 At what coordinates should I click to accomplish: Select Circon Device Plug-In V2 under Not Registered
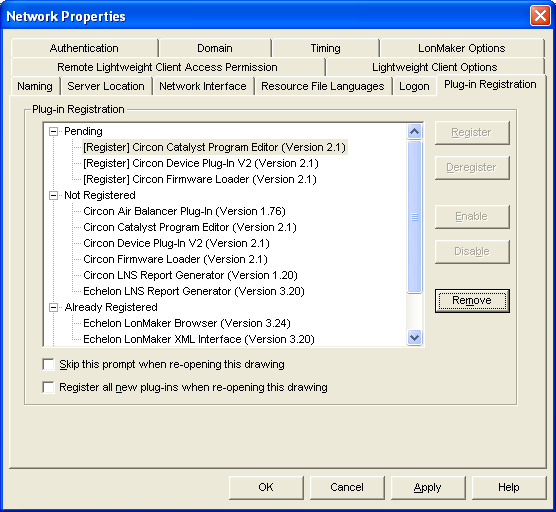(176, 243)
